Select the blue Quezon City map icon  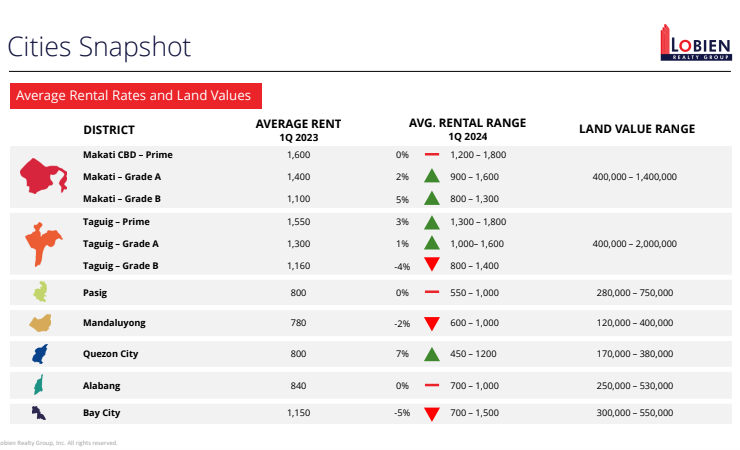(x=40, y=354)
